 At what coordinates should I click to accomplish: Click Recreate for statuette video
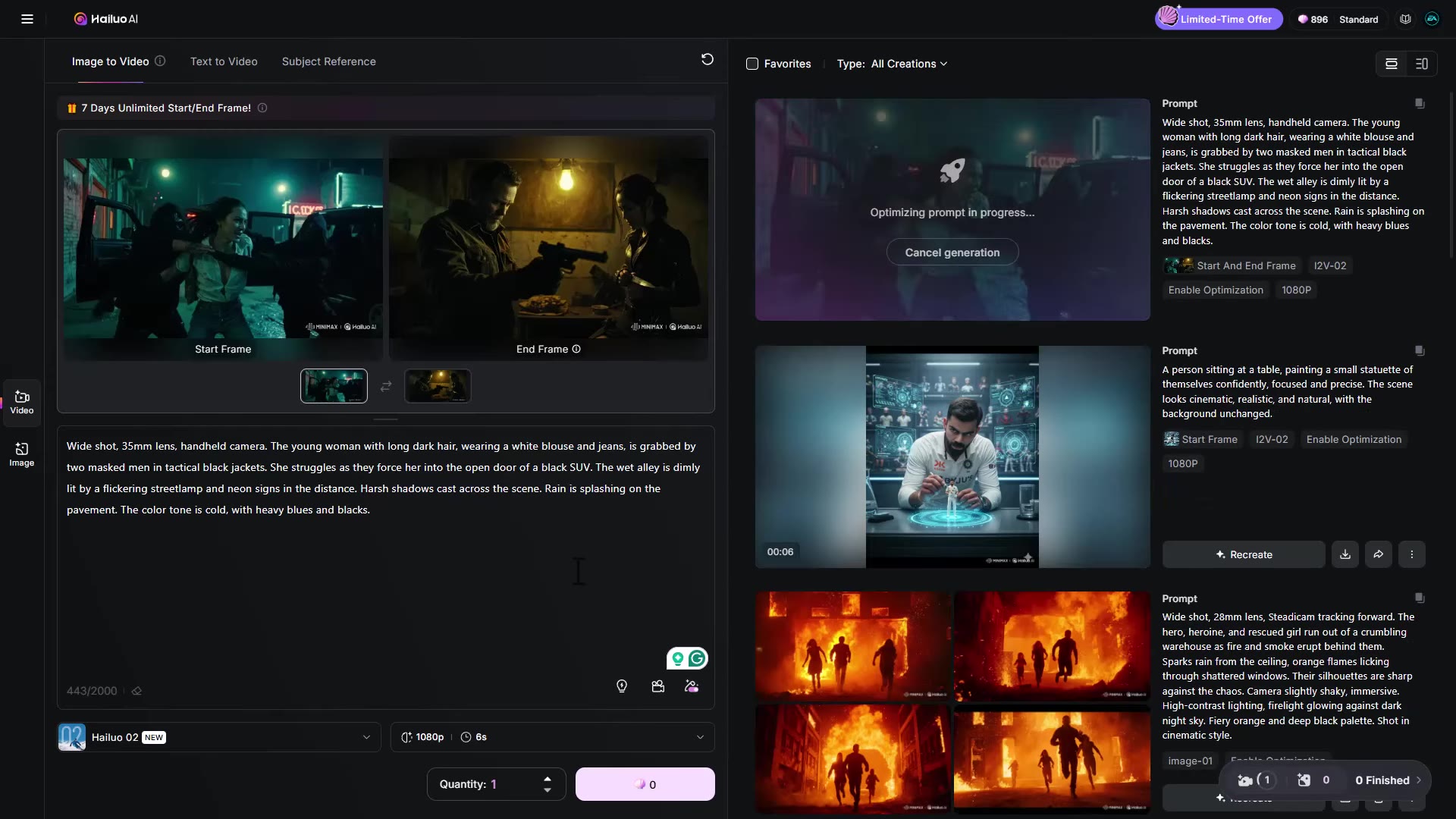click(1244, 554)
